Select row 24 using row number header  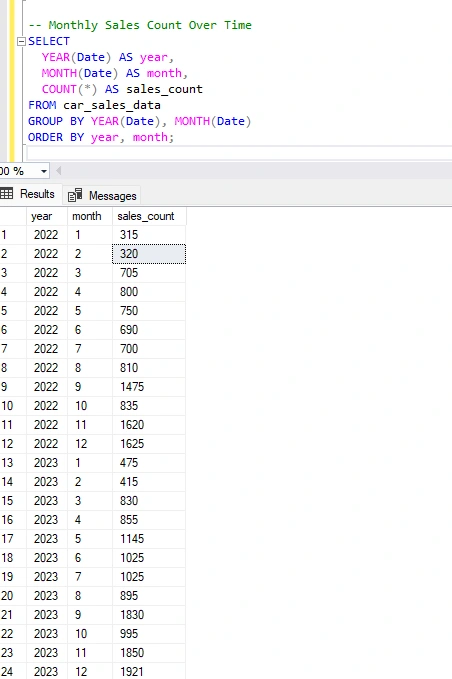tap(13, 672)
